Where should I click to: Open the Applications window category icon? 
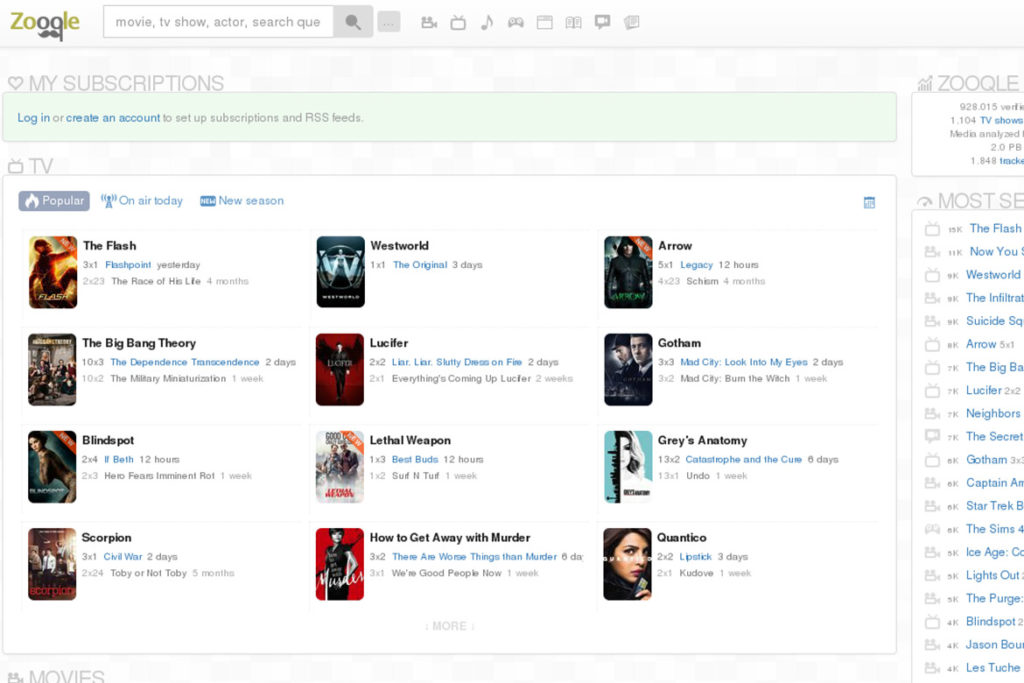pos(545,23)
